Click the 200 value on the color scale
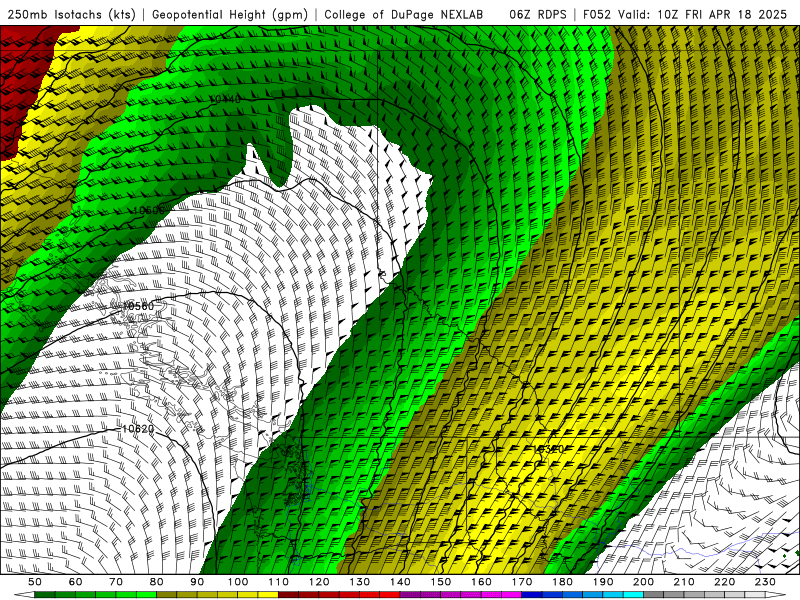The width and height of the screenshot is (800, 600). (644, 582)
